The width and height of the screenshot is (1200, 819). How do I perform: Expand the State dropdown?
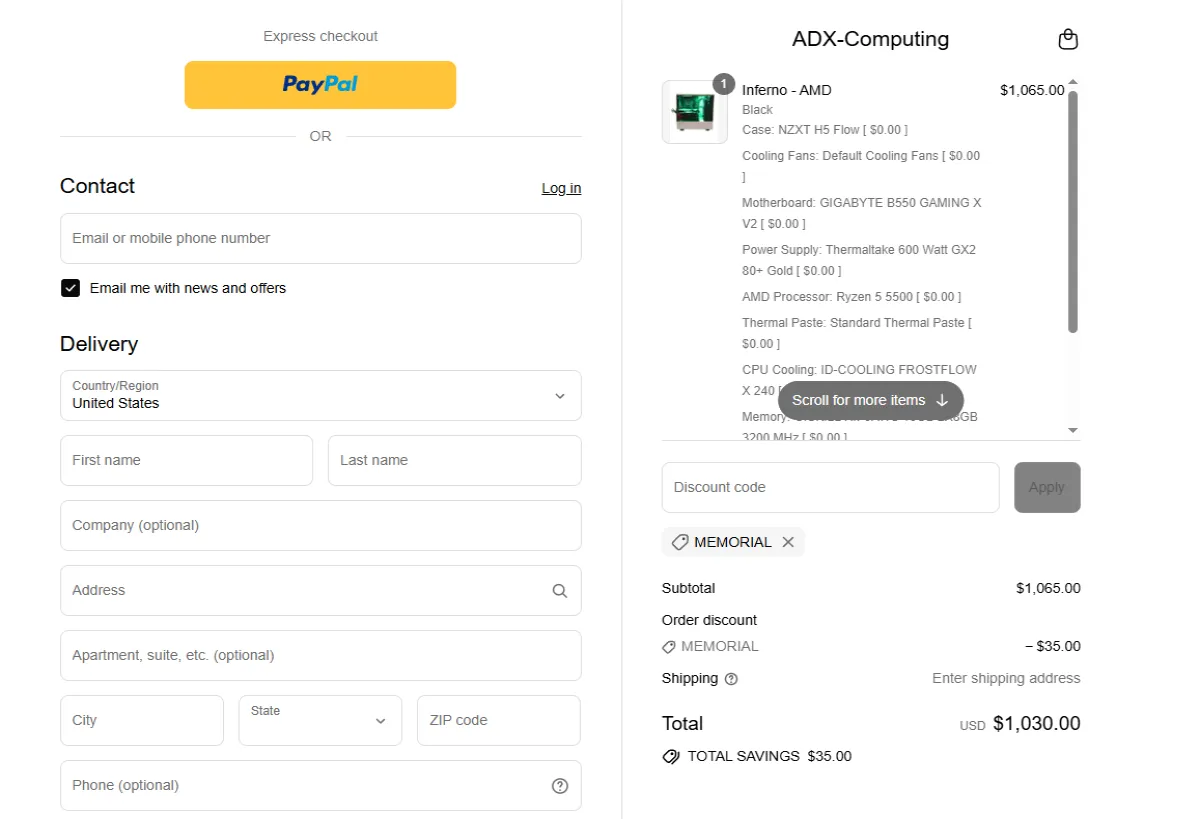tap(320, 720)
